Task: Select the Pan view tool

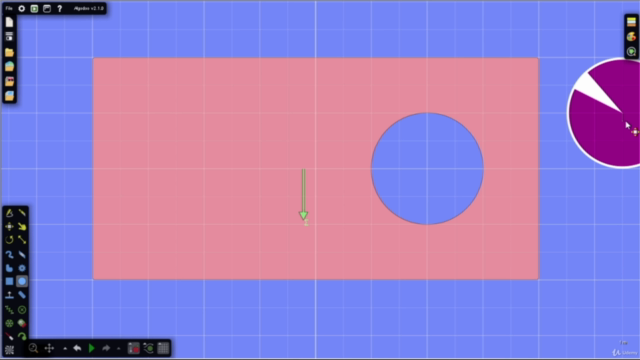Action: point(49,348)
